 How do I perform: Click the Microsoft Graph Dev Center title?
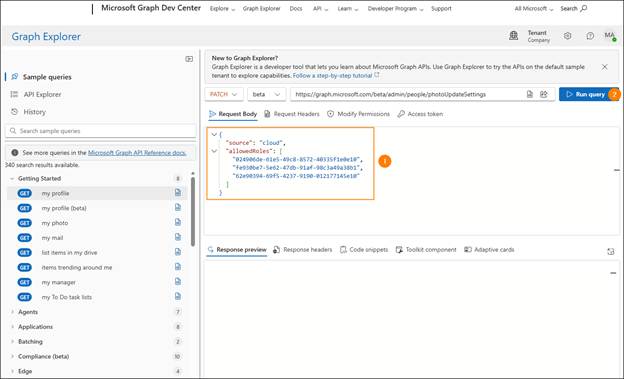151,8
